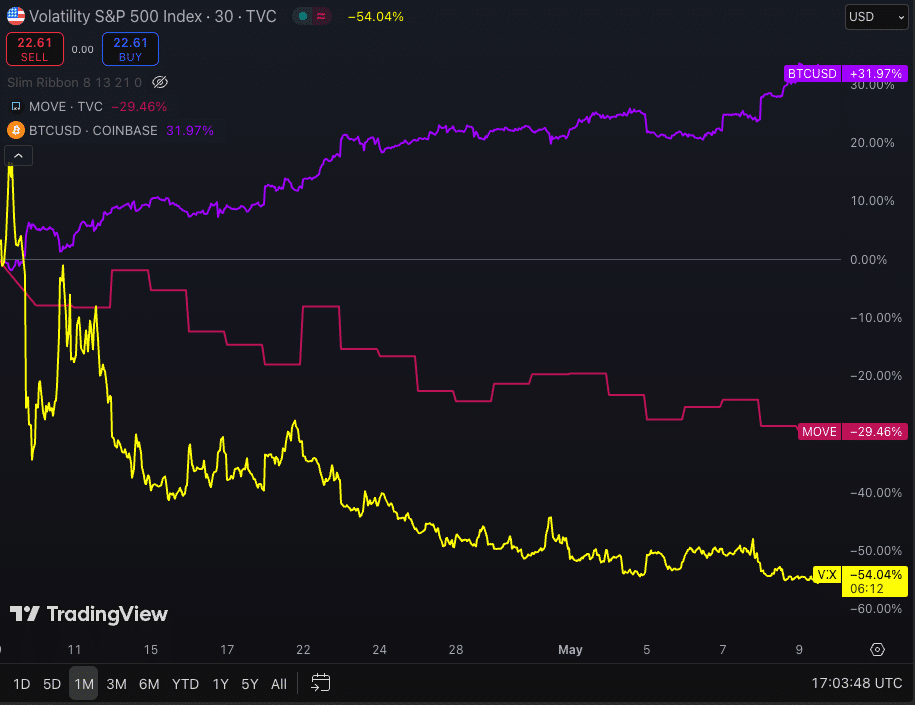915x705 pixels.
Task: Click the MOVE symbol flag icon
Action: [16, 106]
